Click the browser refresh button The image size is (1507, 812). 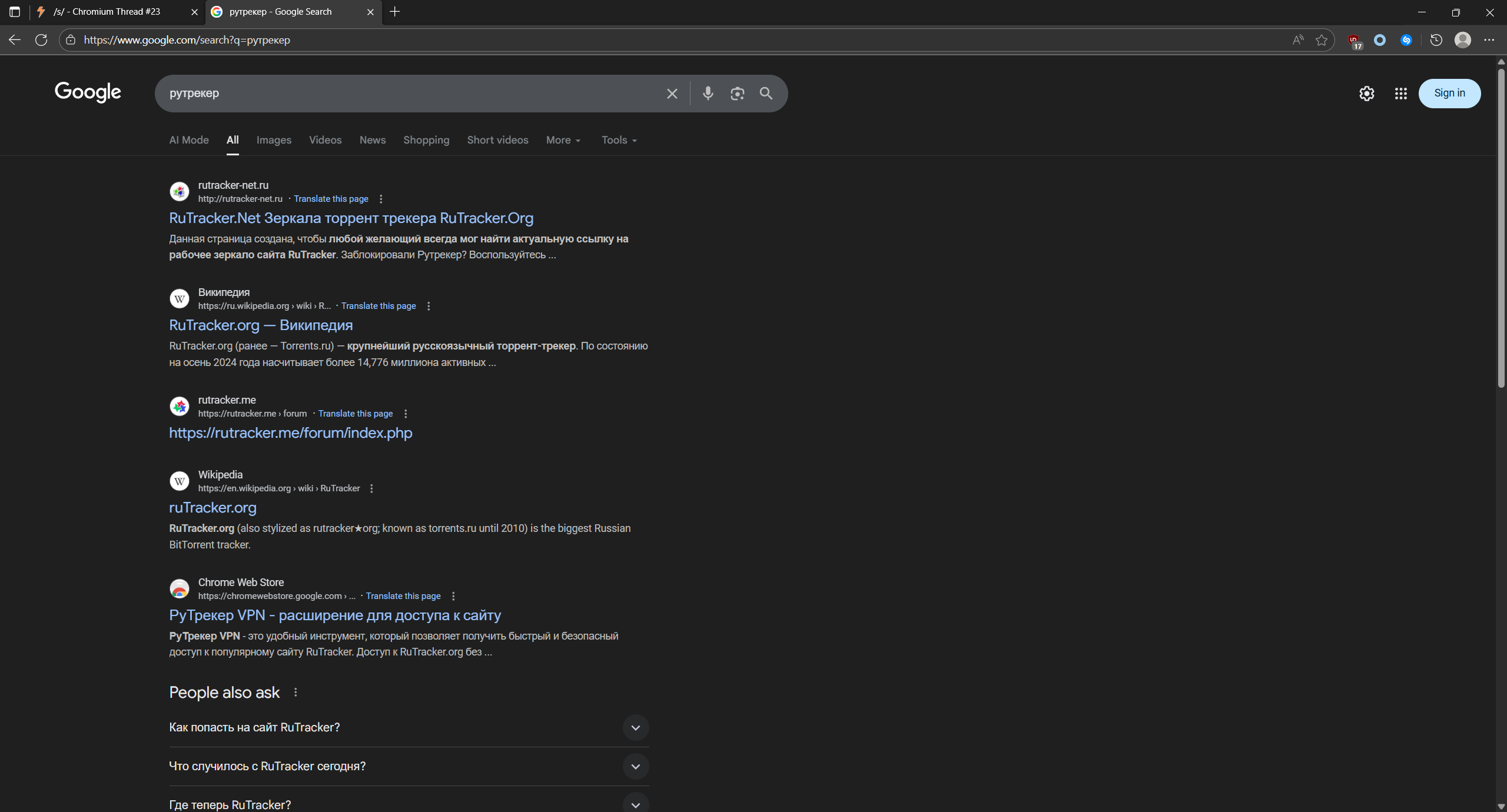pyautogui.click(x=41, y=40)
